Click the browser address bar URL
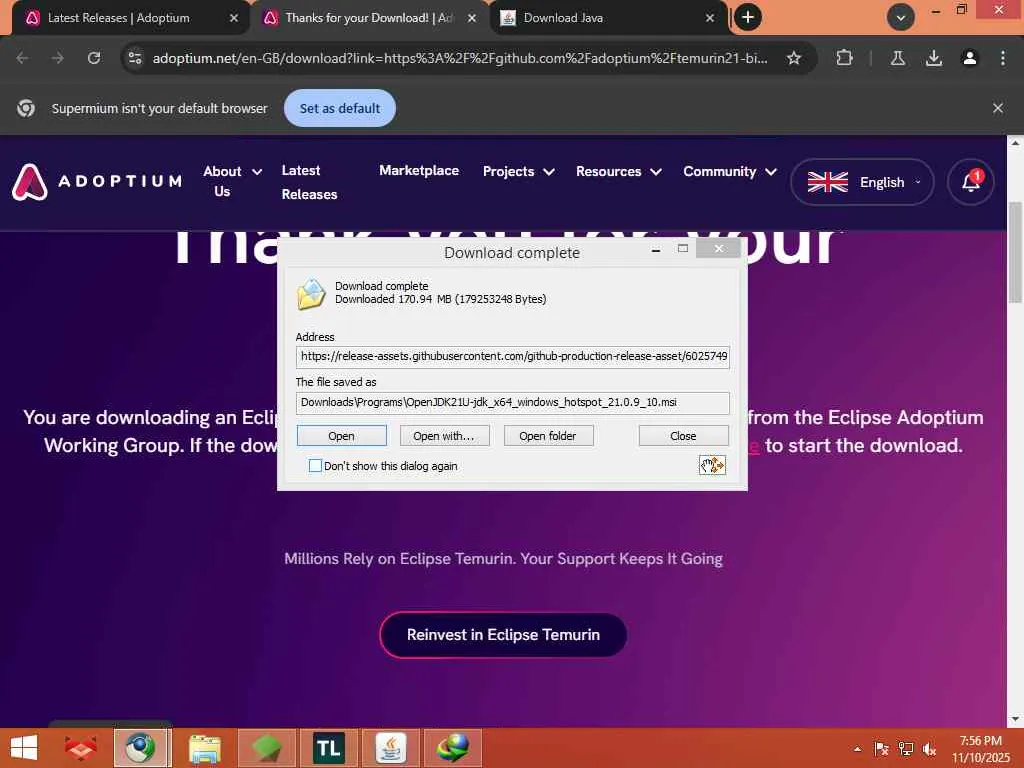Image resolution: width=1024 pixels, height=768 pixels. (x=460, y=58)
